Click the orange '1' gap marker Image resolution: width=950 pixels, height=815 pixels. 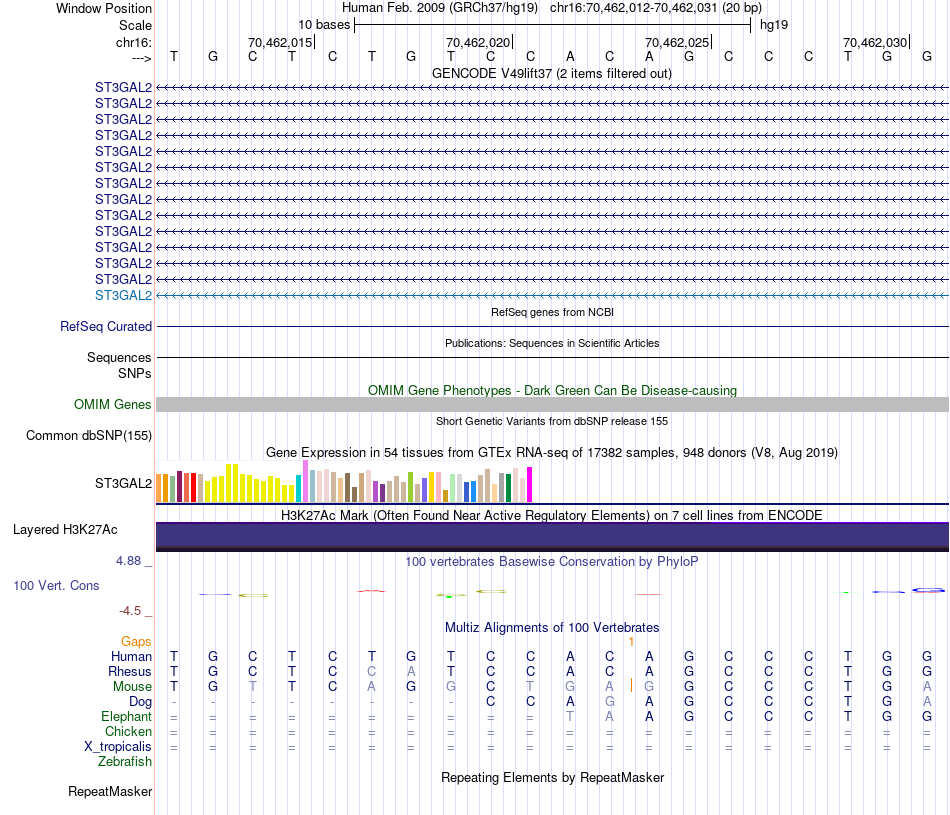point(631,641)
